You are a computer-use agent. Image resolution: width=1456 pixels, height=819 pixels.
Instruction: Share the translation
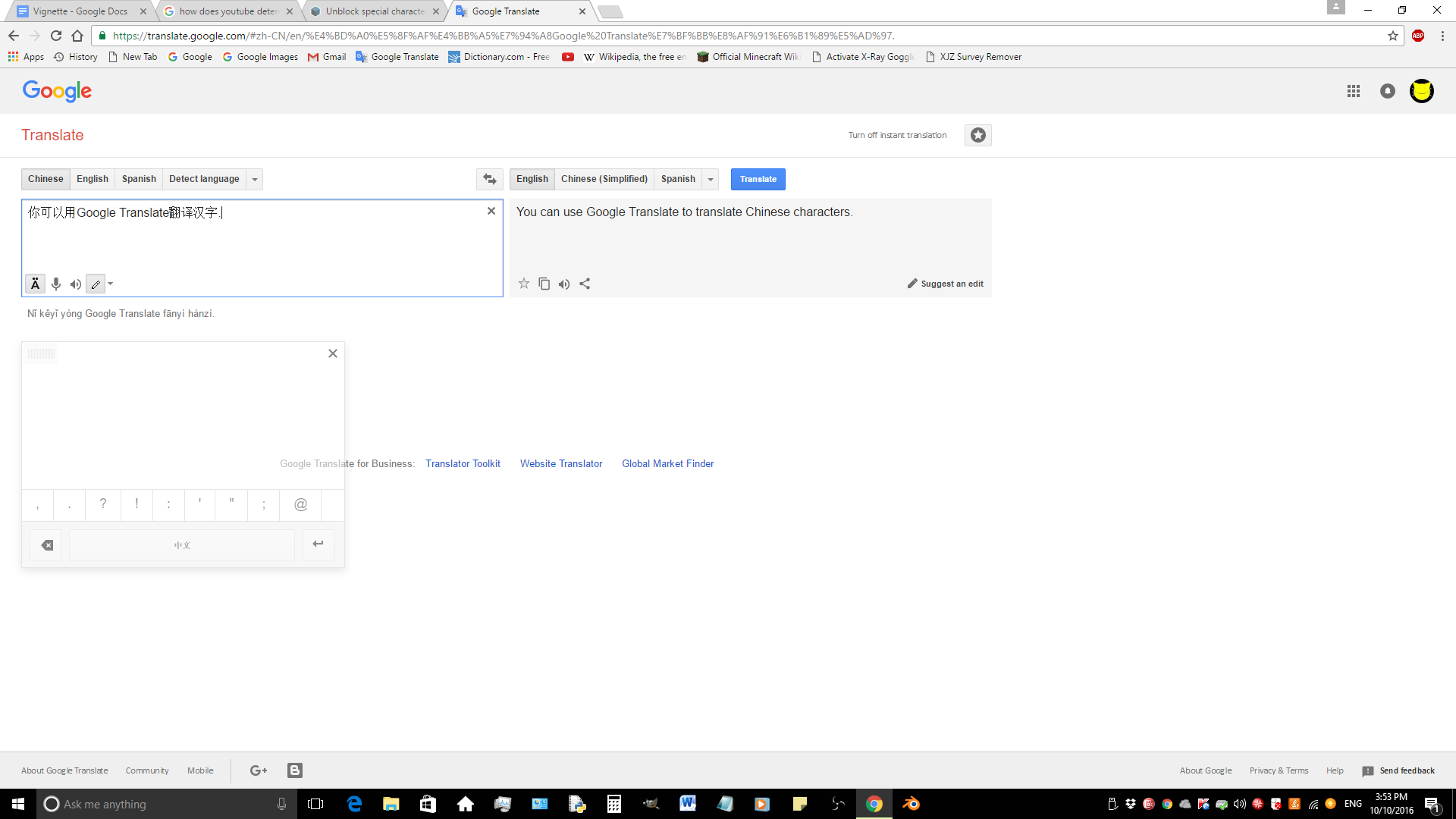[585, 284]
